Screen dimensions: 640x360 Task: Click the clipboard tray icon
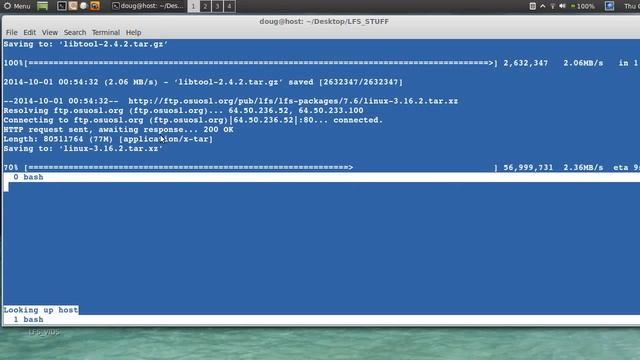(533, 6)
